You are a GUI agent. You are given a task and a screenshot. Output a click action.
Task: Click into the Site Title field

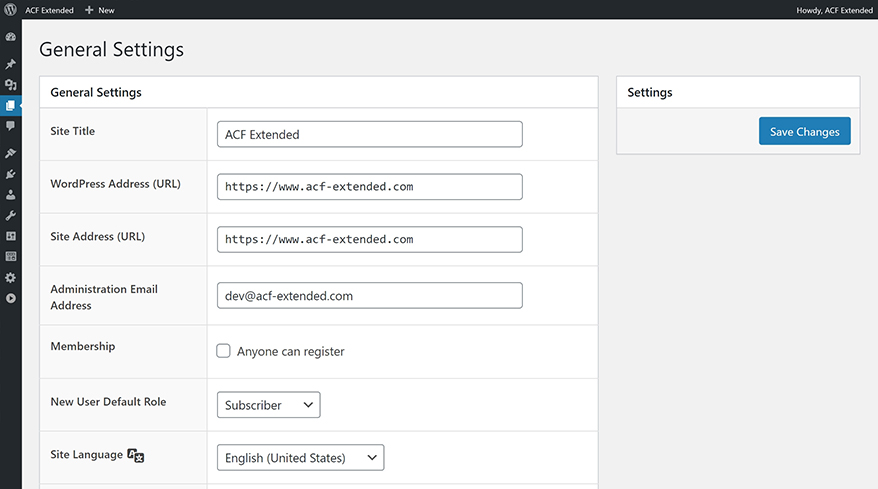coord(369,134)
